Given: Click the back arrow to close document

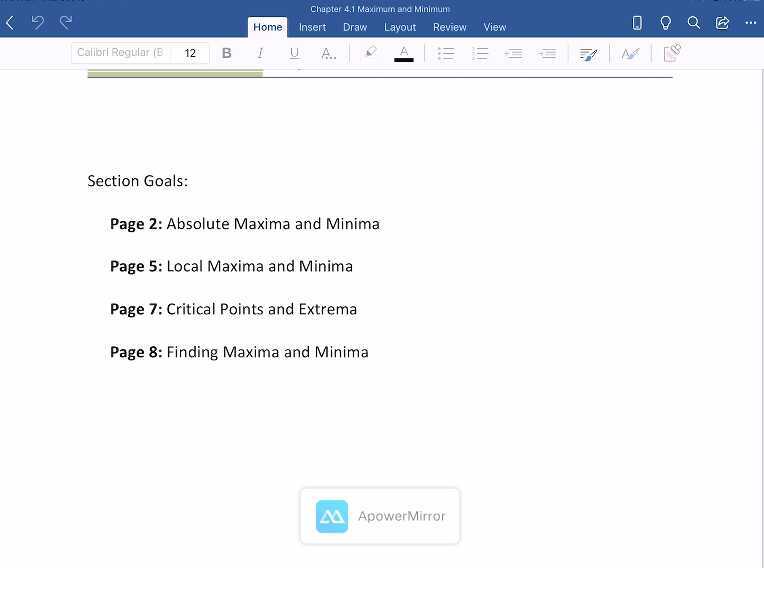Looking at the screenshot, I should click(10, 23).
